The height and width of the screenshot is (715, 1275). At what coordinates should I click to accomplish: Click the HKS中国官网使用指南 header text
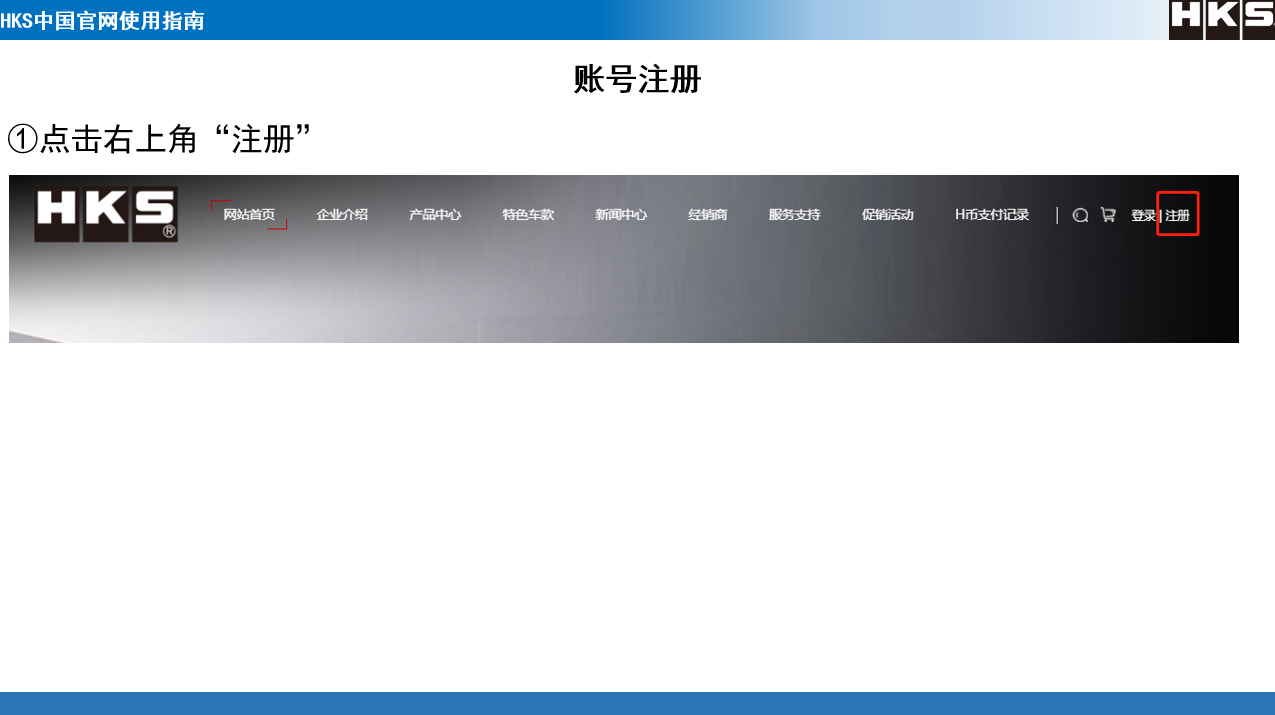click(103, 21)
